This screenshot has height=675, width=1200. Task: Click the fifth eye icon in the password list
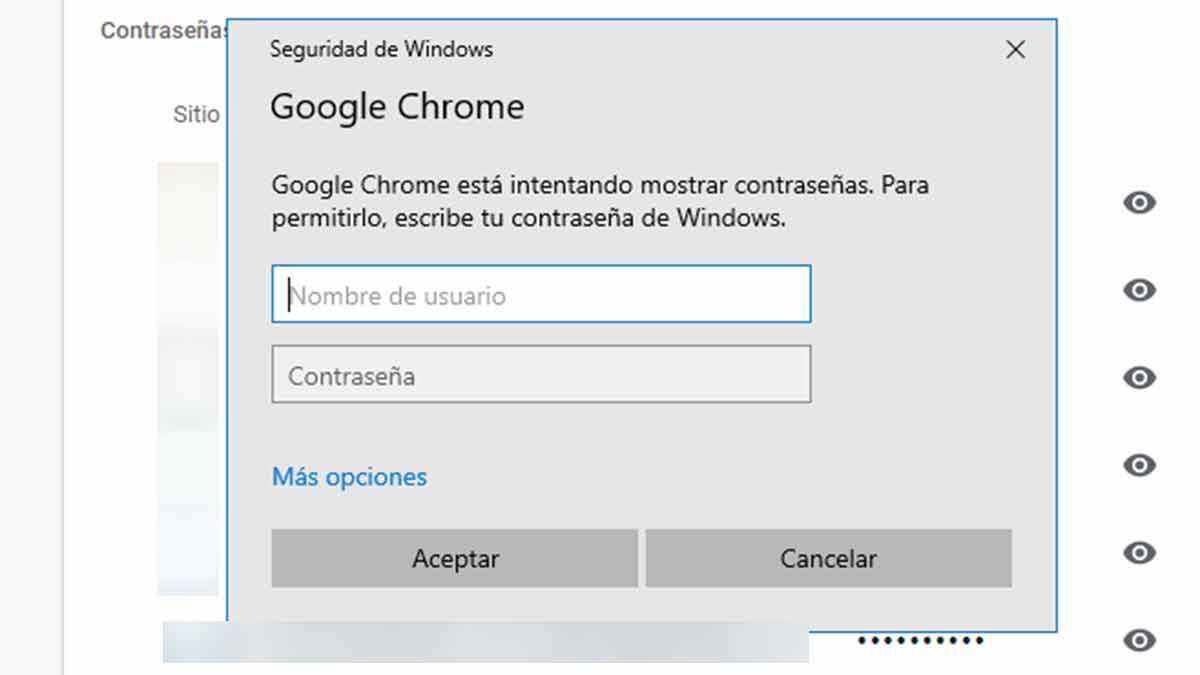click(1138, 552)
